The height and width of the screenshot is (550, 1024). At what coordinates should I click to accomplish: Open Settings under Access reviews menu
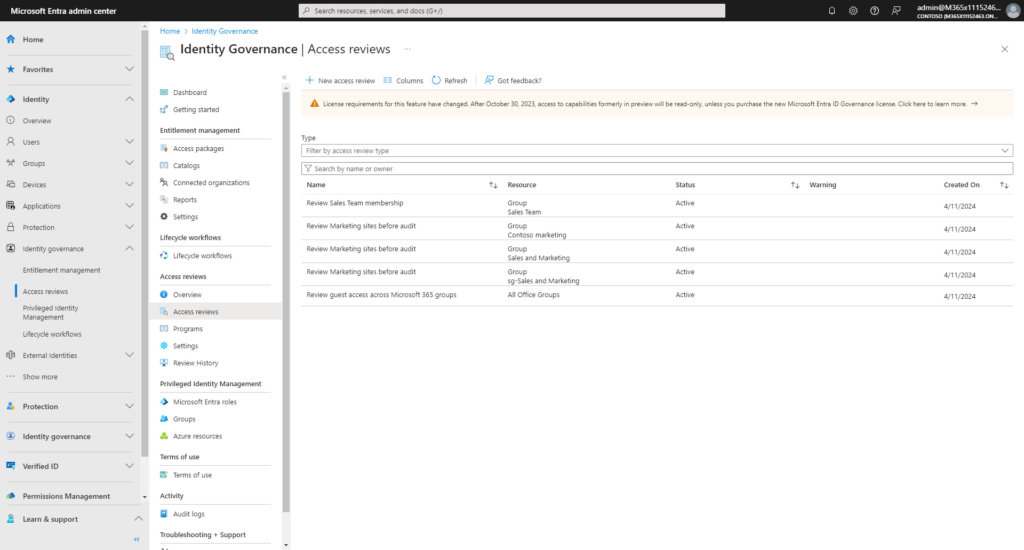click(x=185, y=346)
